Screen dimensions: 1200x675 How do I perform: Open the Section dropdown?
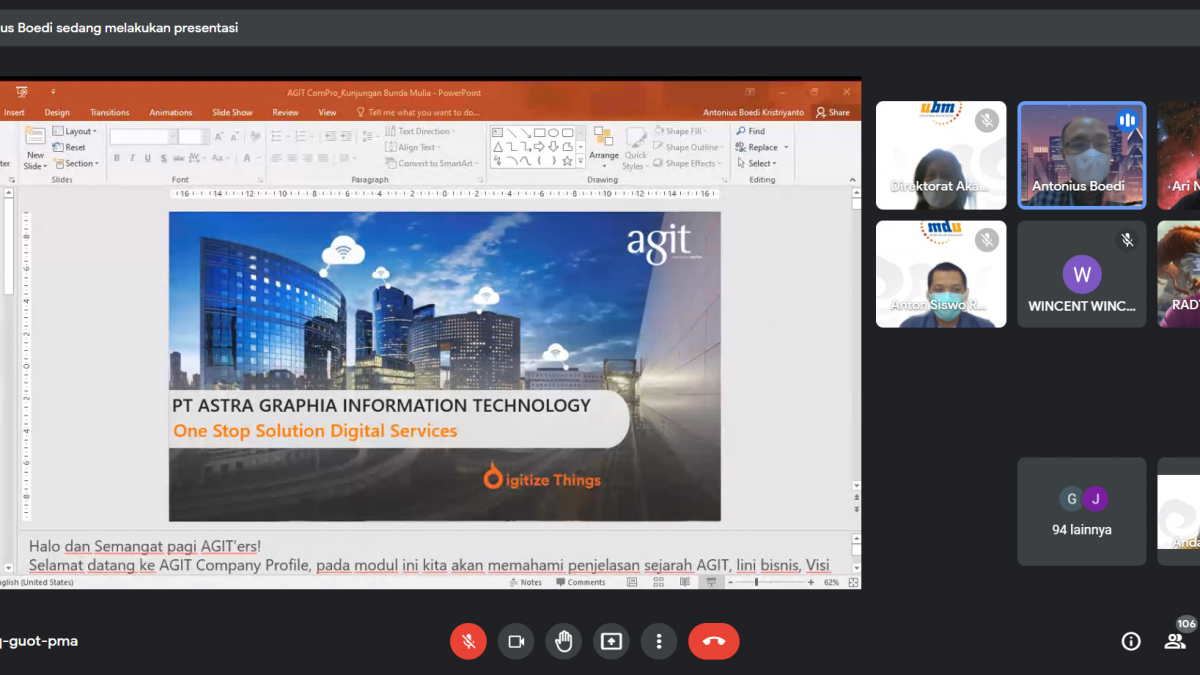tap(76, 164)
